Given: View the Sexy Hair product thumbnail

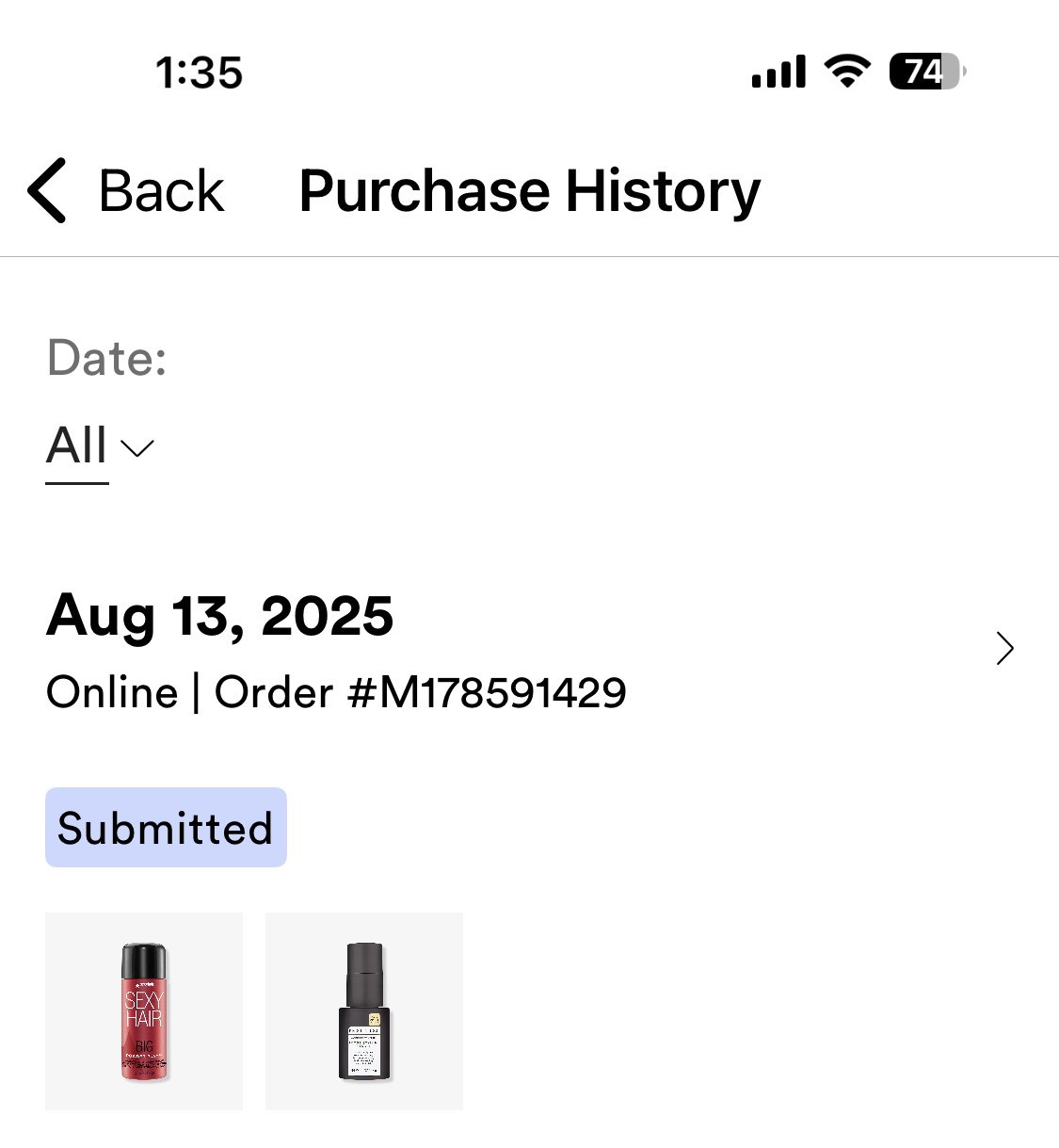Looking at the screenshot, I should coord(144,1011).
